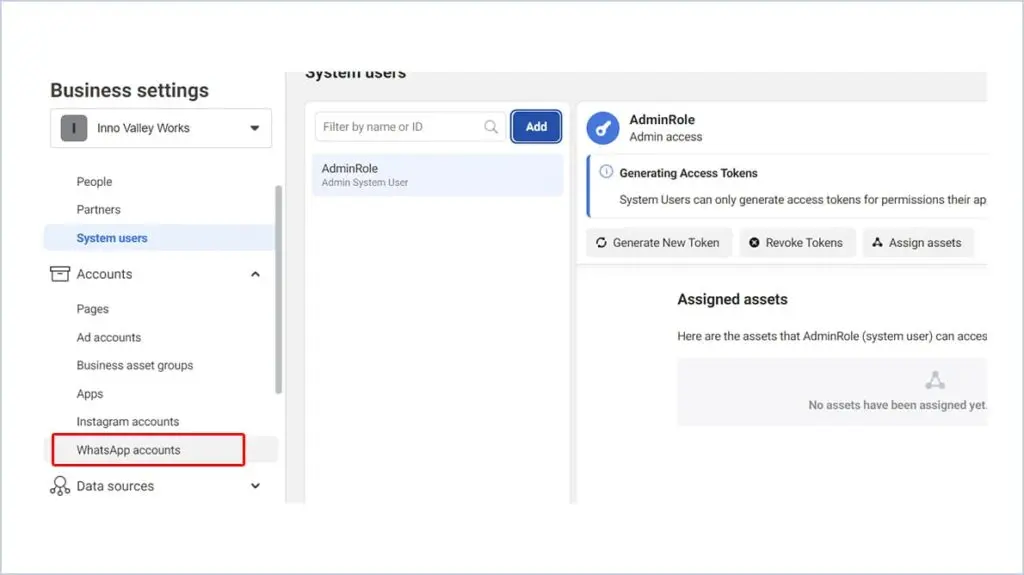Click the info icon beside Generating Access Tokens
This screenshot has height=575, width=1024.
click(606, 172)
